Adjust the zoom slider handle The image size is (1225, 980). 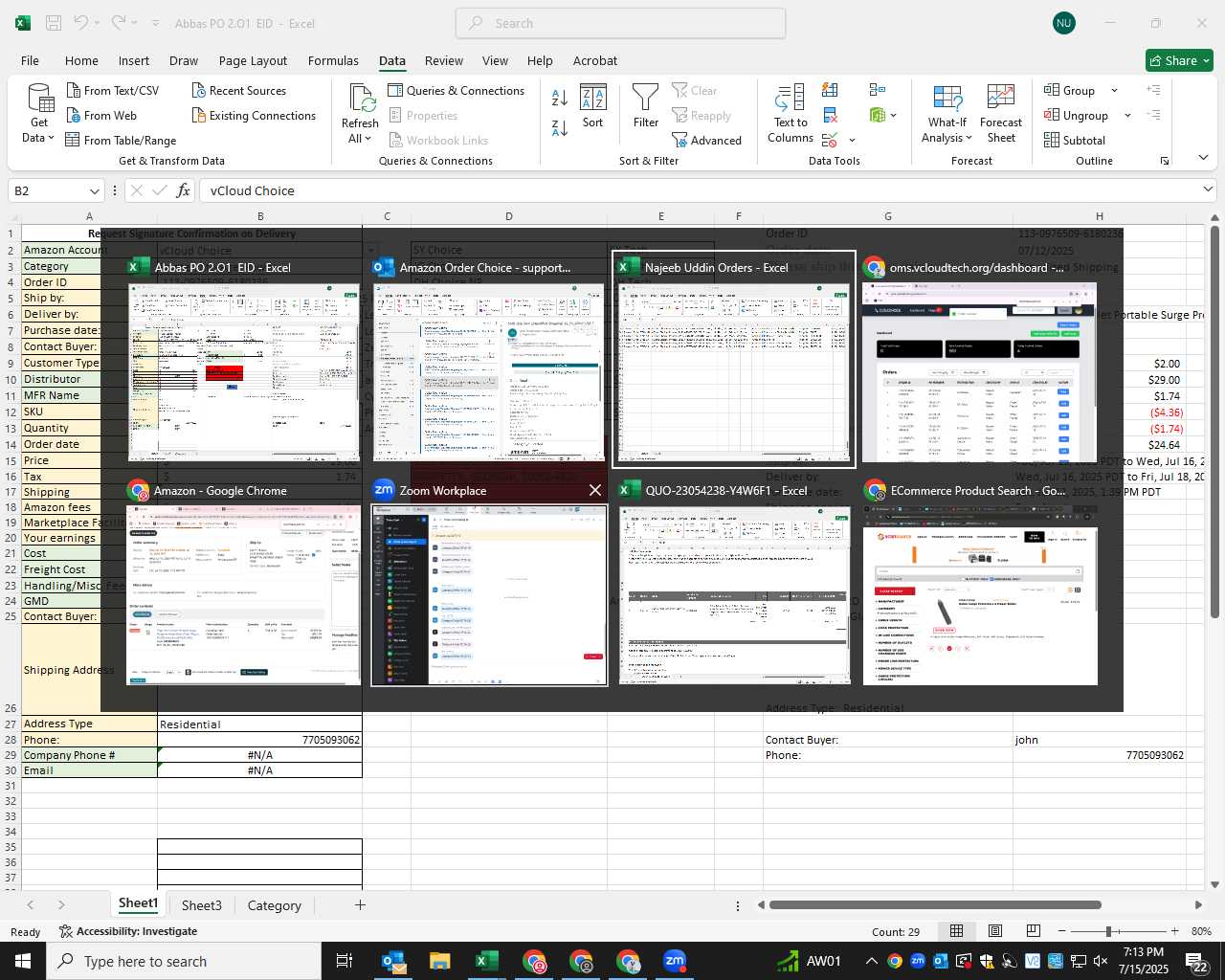1108,931
